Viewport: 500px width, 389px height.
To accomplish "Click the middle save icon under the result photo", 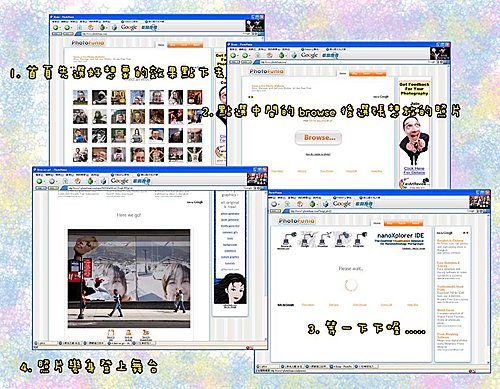I will tap(128, 334).
